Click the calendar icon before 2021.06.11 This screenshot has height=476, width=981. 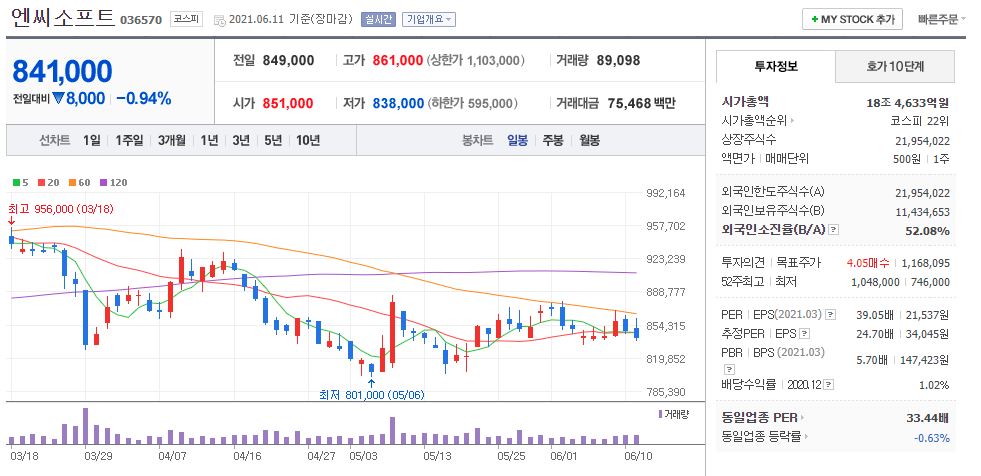220,20
